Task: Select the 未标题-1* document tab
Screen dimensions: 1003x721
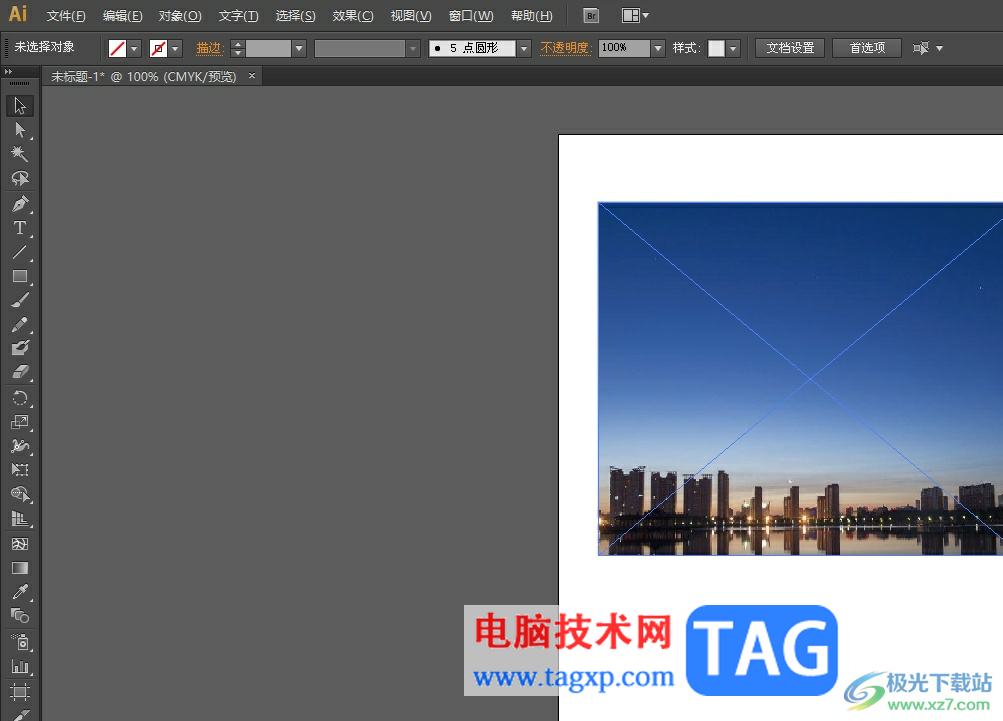Action: pos(144,77)
